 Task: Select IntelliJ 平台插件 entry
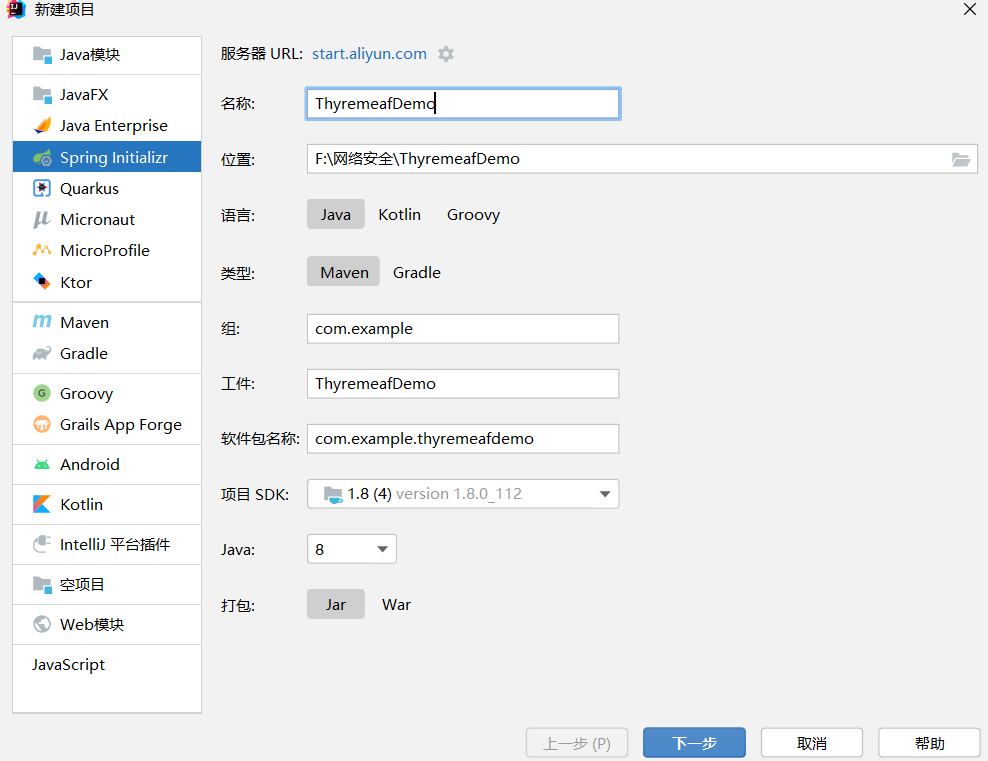click(107, 544)
